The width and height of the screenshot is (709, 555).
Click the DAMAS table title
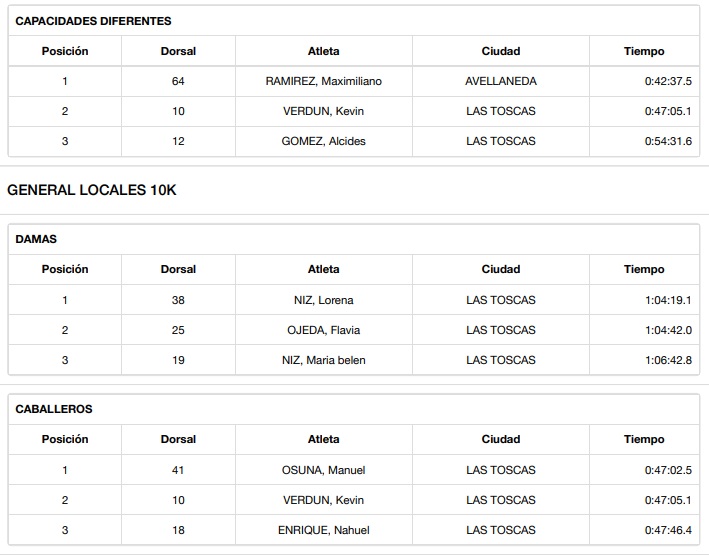(37, 239)
